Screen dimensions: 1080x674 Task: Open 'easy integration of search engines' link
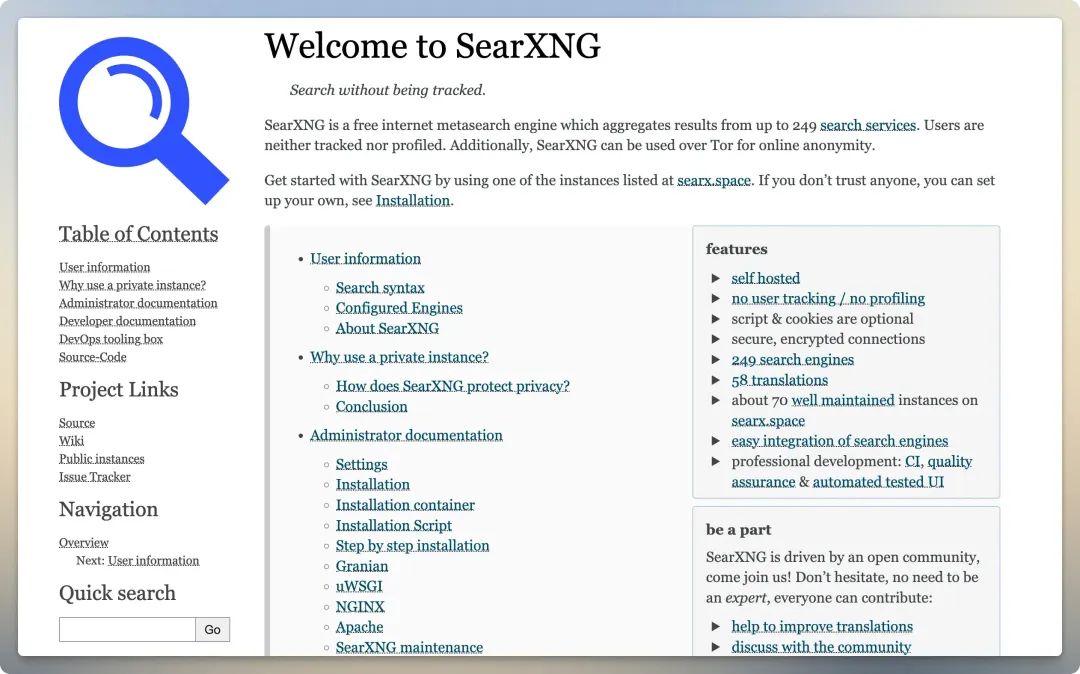pos(840,441)
